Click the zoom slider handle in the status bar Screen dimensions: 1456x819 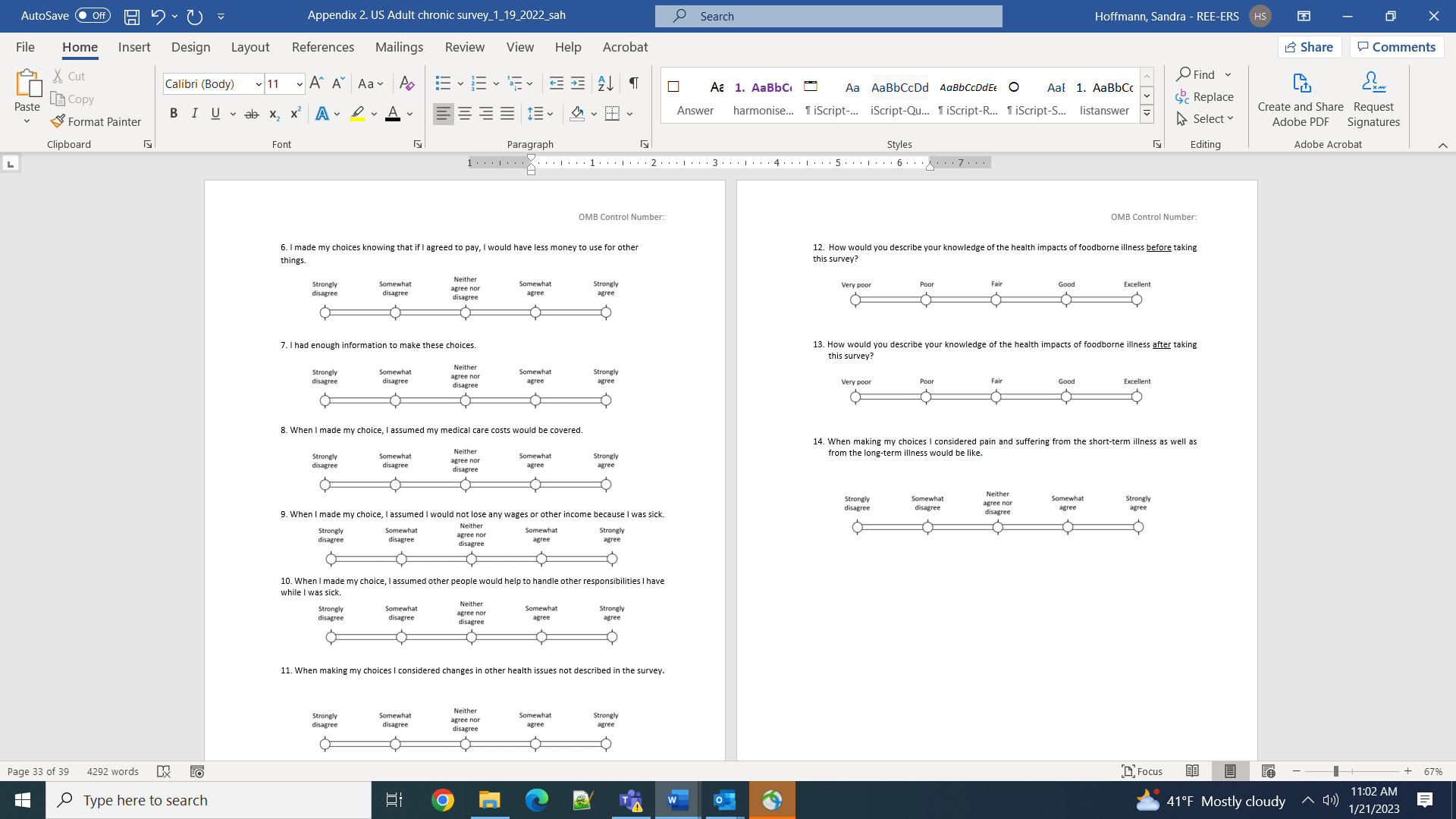pos(1335,771)
